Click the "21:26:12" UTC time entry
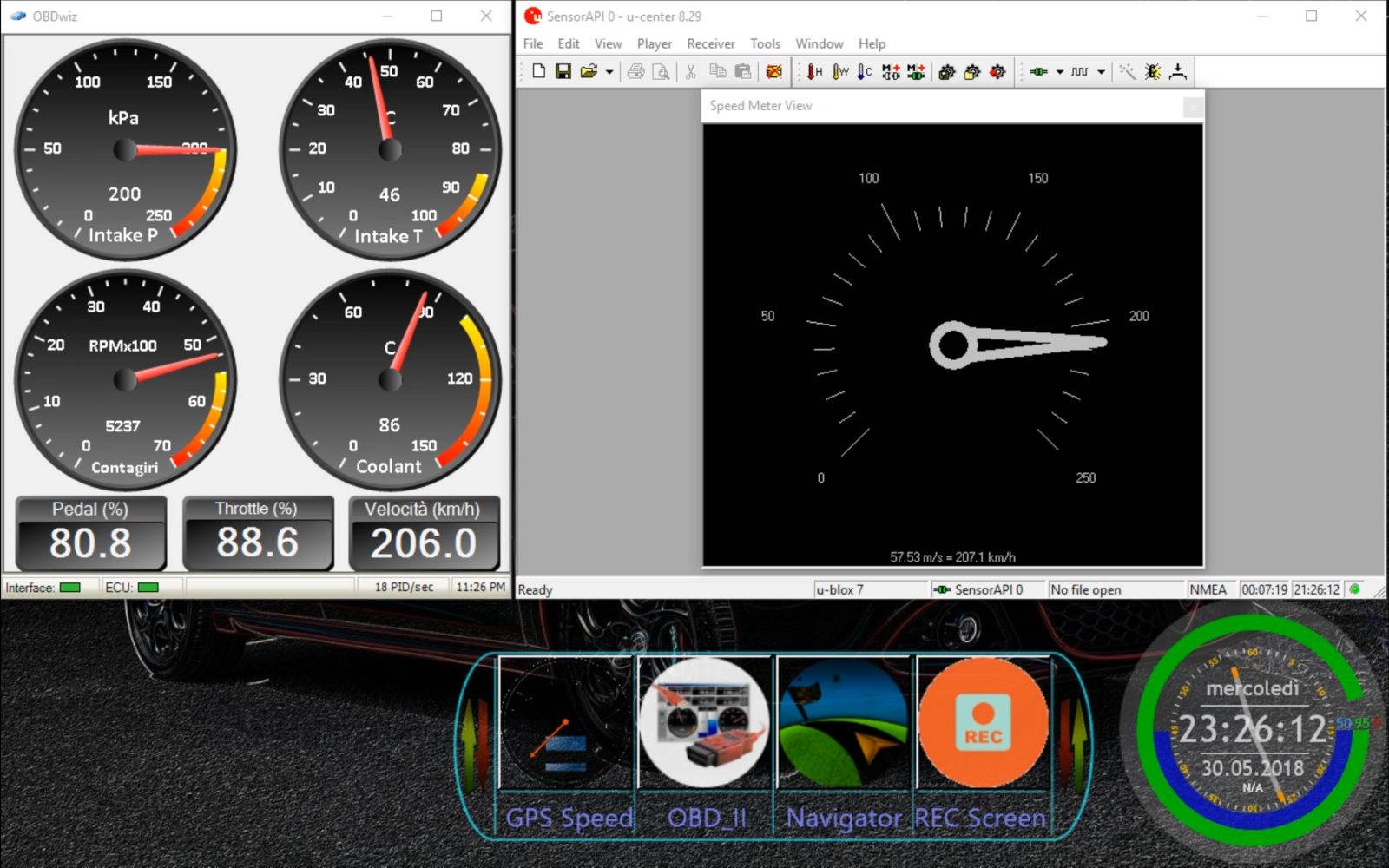 [x=1316, y=589]
